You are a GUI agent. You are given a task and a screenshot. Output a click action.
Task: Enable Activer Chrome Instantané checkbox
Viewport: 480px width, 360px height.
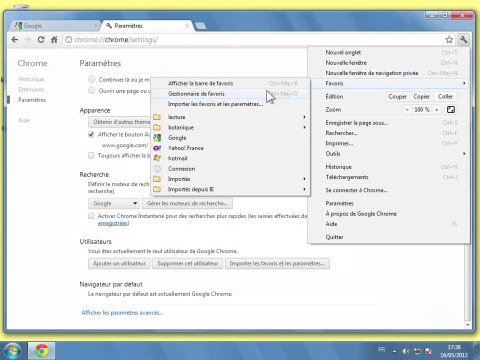pyautogui.click(x=91, y=216)
